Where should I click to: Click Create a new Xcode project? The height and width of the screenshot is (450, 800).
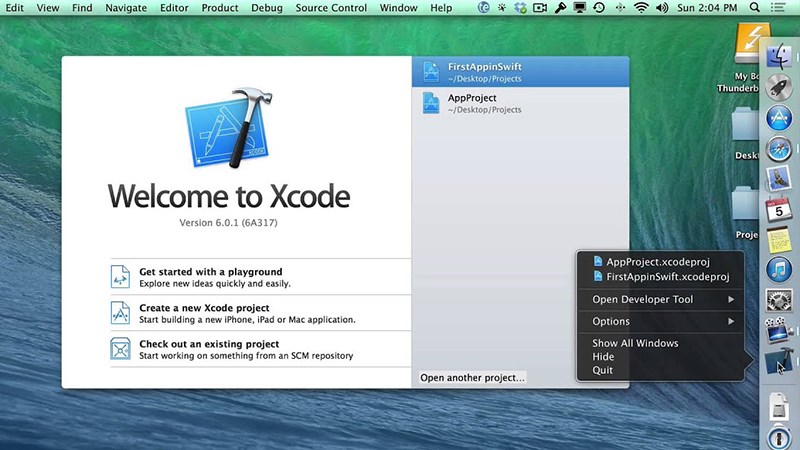(261, 313)
